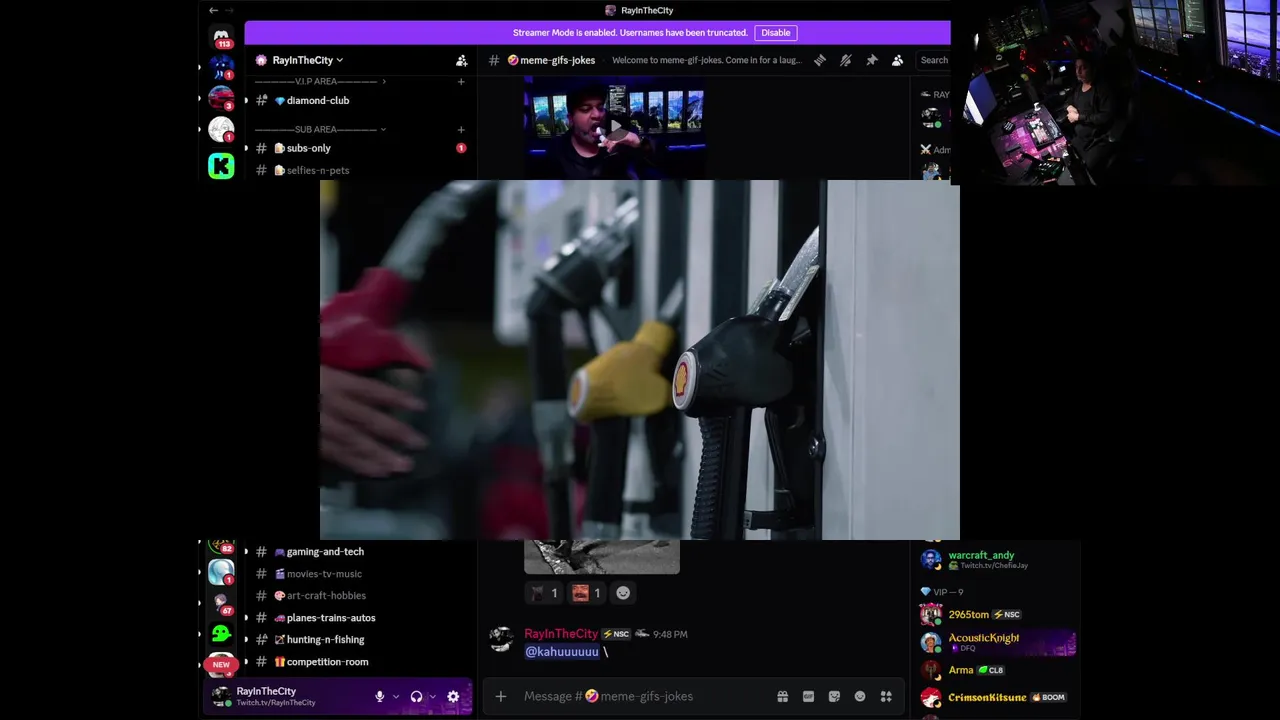This screenshot has width=1280, height=720.
Task: Click the laughing face reaction with count 1
Action: [586, 593]
